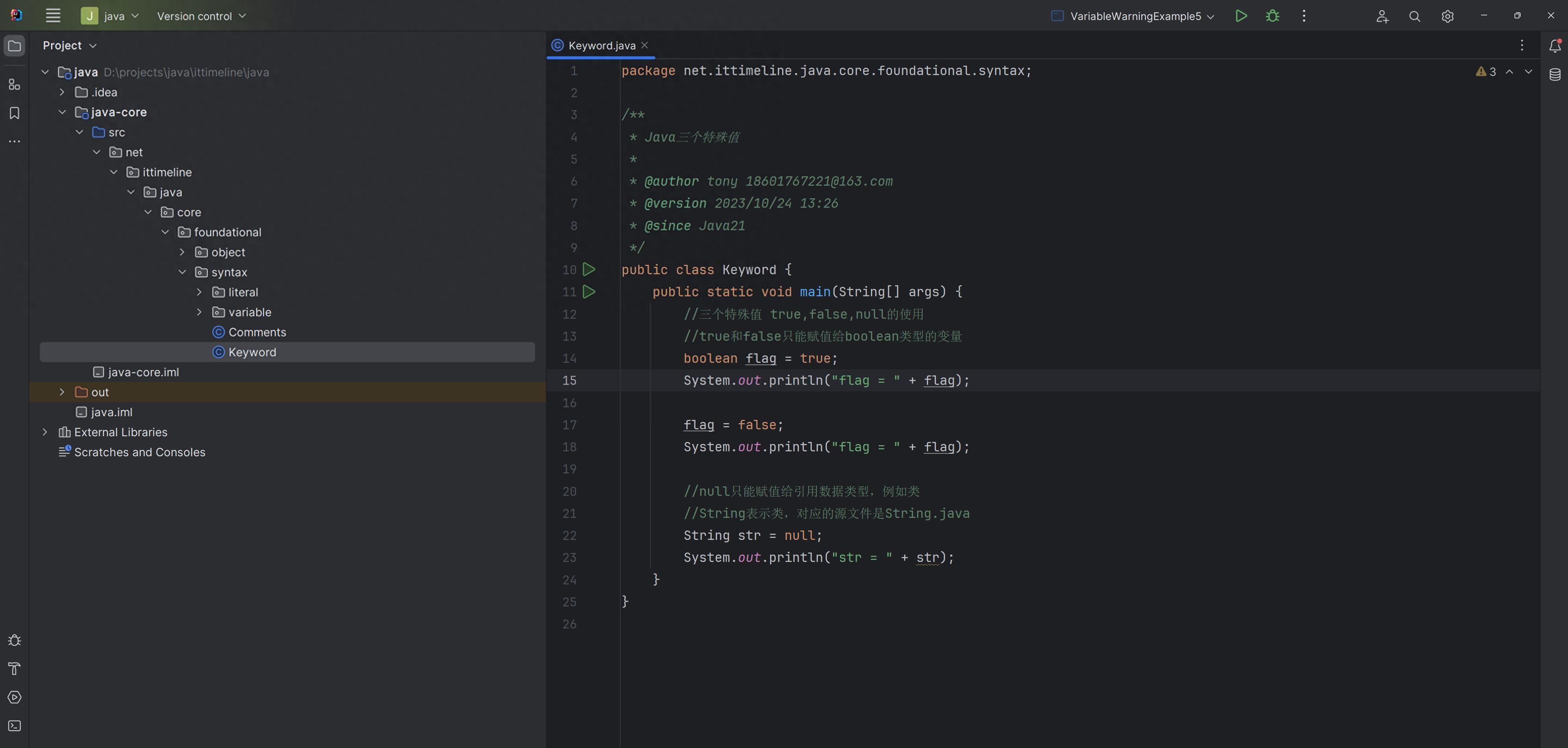Open the Bookmarks tool window

coord(15,113)
